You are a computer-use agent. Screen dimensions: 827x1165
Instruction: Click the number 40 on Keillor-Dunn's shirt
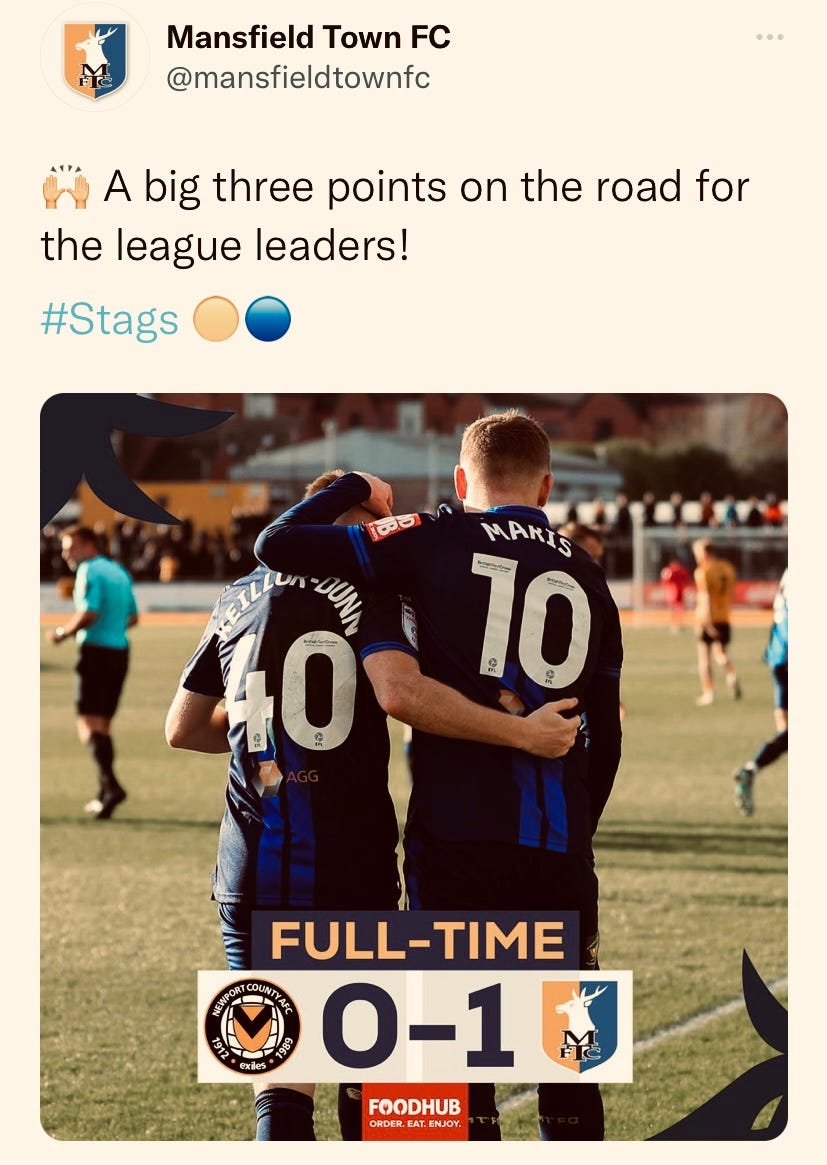(x=291, y=691)
